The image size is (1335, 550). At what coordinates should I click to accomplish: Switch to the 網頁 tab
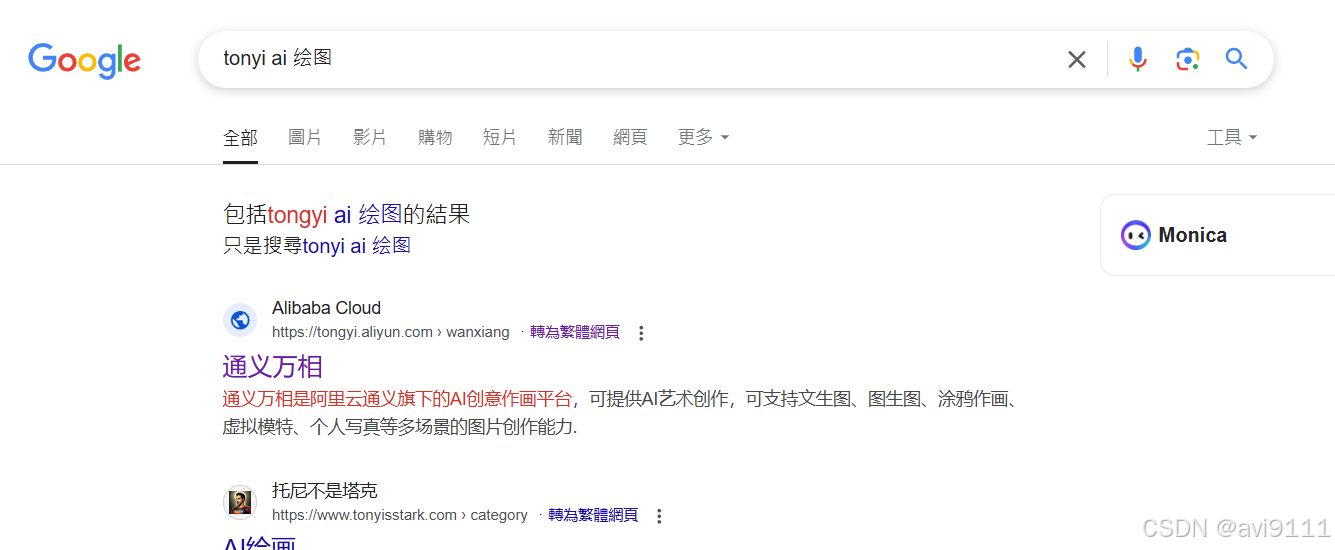(630, 138)
